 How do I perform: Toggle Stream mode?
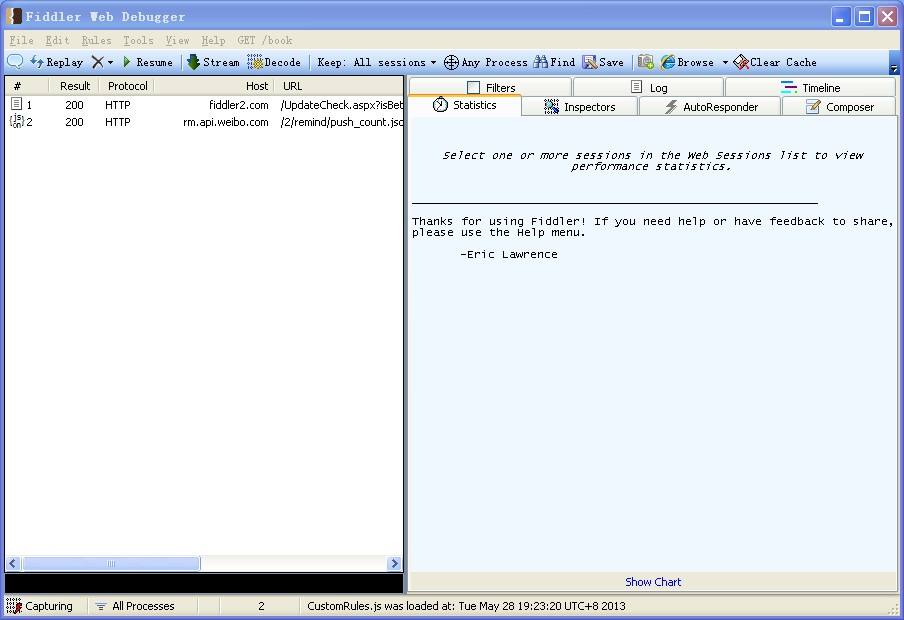point(213,62)
